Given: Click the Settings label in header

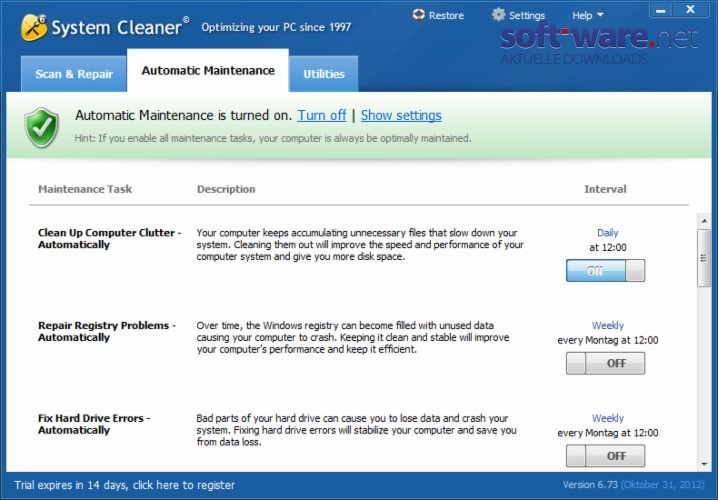Looking at the screenshot, I should point(527,16).
